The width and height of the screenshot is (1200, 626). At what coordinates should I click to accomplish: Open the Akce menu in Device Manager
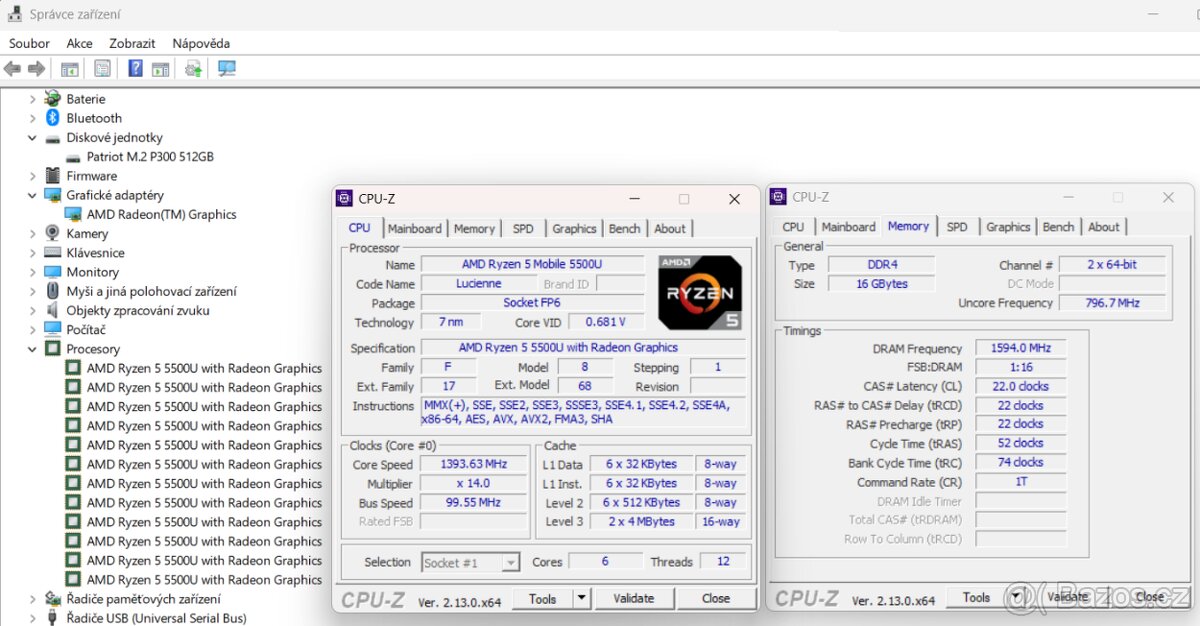coord(79,43)
